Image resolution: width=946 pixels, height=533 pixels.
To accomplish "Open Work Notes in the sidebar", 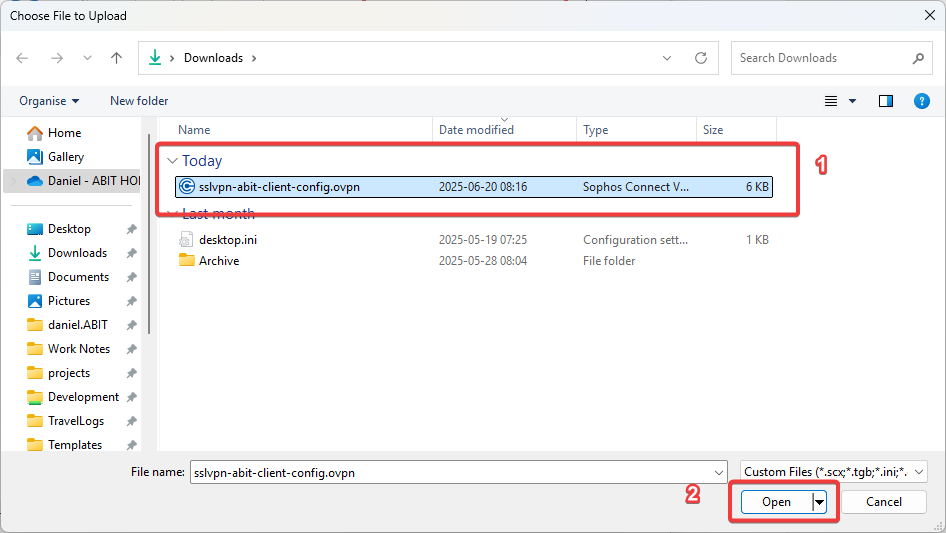I will click(x=78, y=348).
